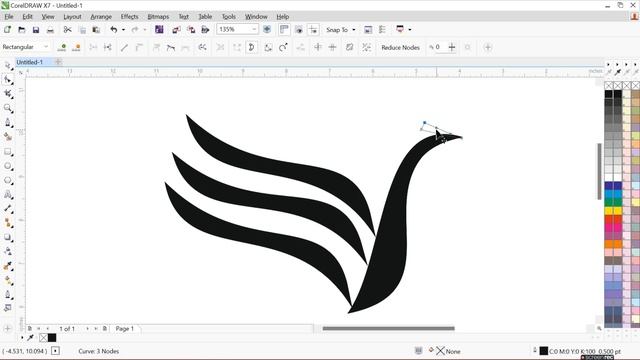Toggle Close curve option
This screenshot has width=640, height=360.
[252, 47]
